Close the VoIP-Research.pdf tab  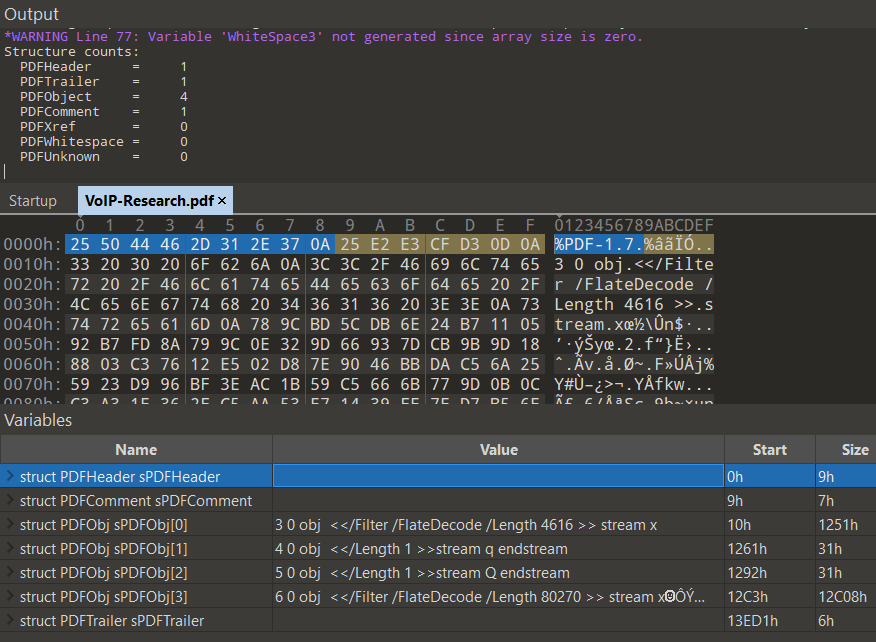[x=222, y=201]
